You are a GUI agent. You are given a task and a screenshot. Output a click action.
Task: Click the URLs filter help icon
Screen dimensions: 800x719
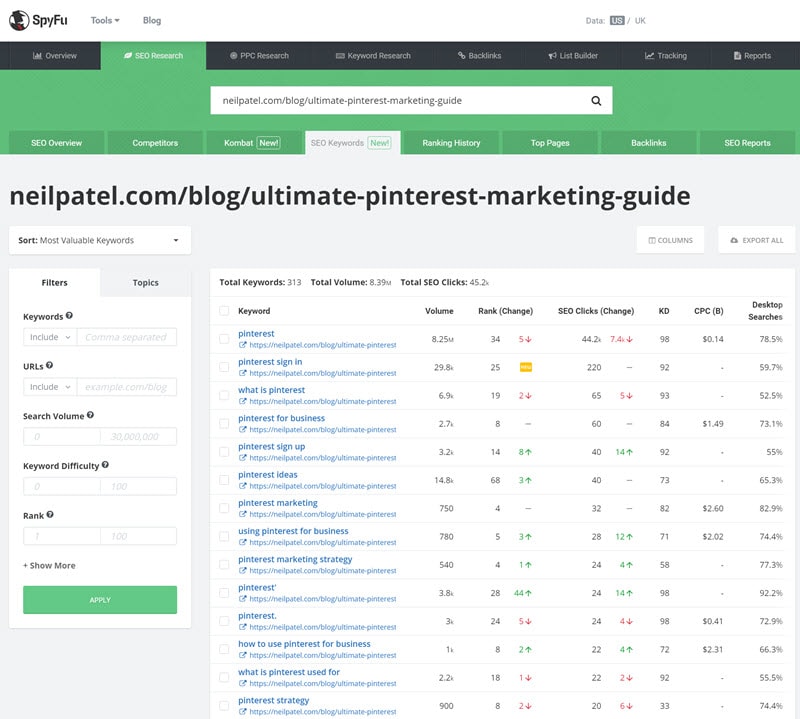[49, 365]
